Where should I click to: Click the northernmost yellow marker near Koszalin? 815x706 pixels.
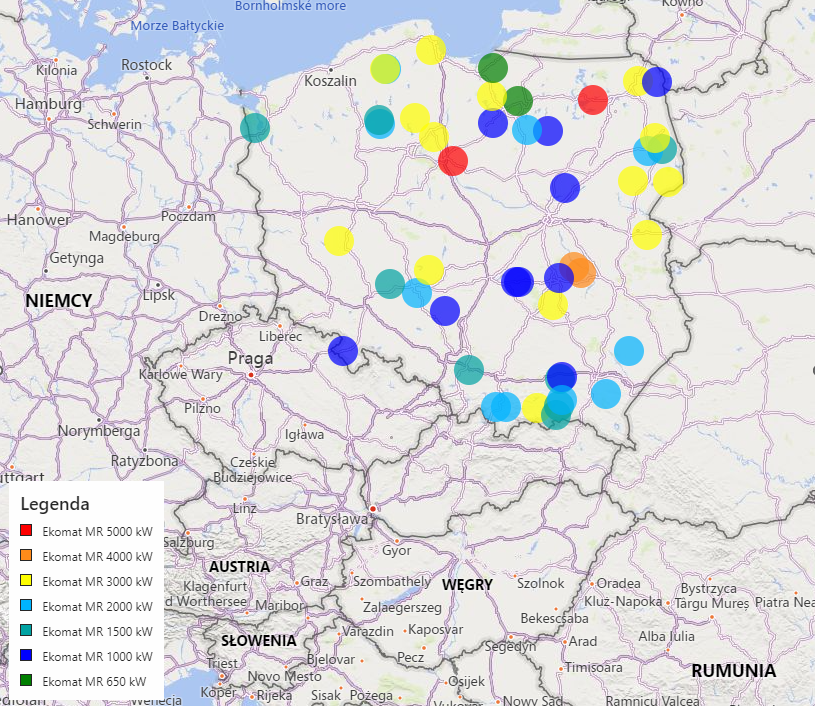point(430,49)
